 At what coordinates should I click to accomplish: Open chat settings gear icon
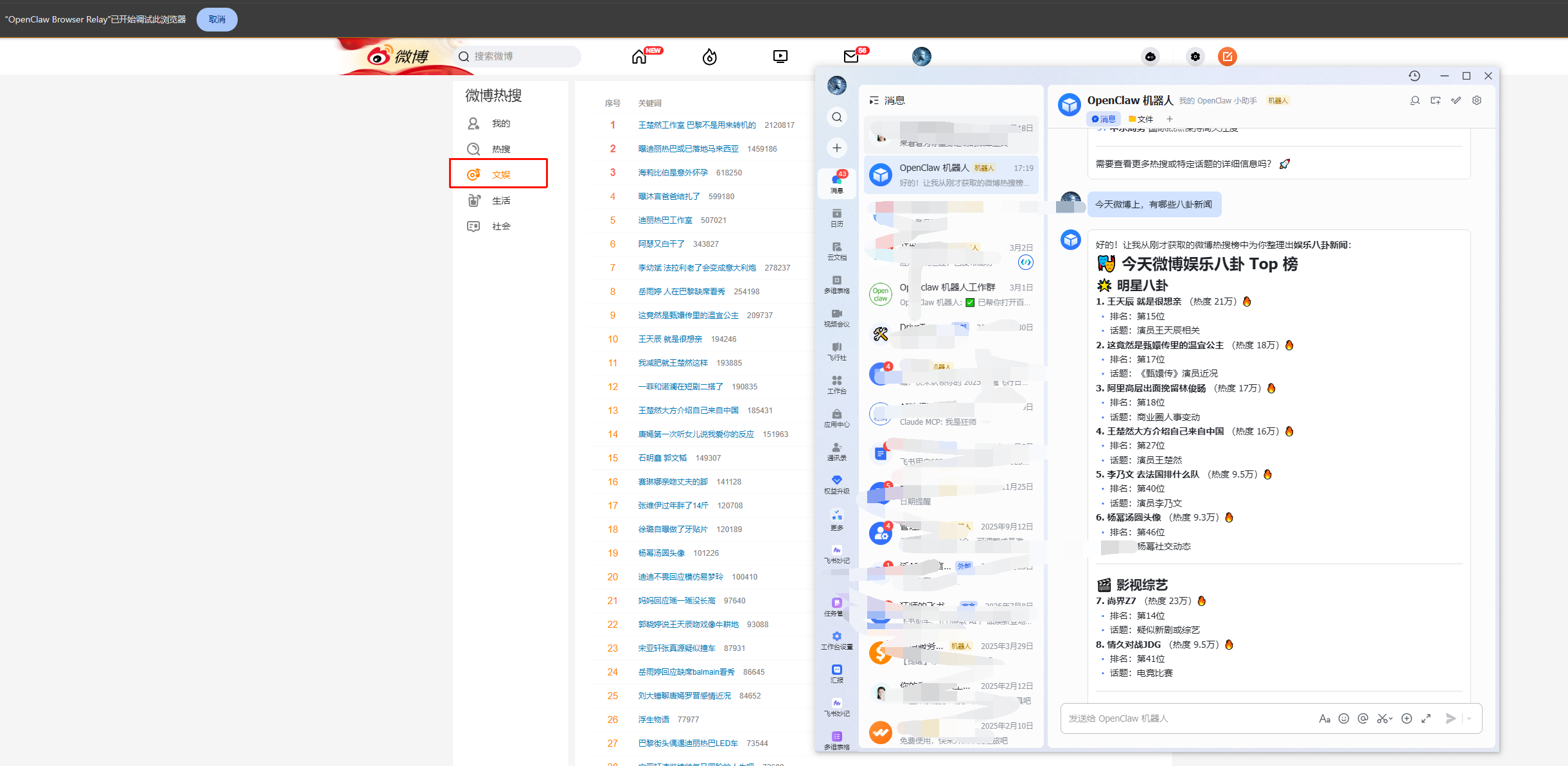point(1477,100)
